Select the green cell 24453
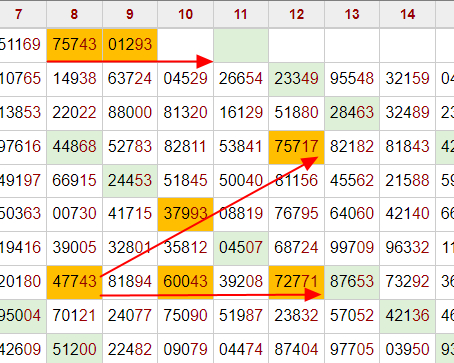This screenshot has width=454, height=363. point(130,181)
